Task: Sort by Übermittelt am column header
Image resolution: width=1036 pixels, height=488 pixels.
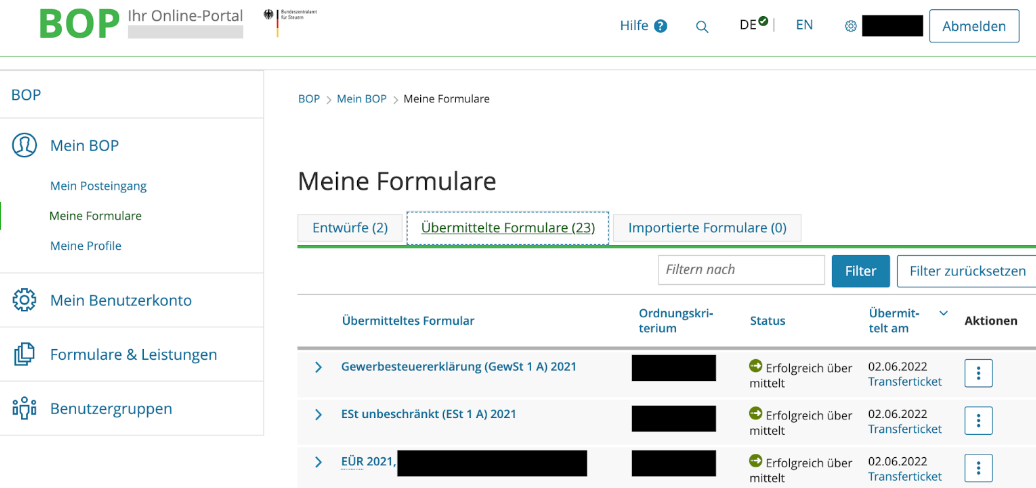Action: click(x=893, y=320)
